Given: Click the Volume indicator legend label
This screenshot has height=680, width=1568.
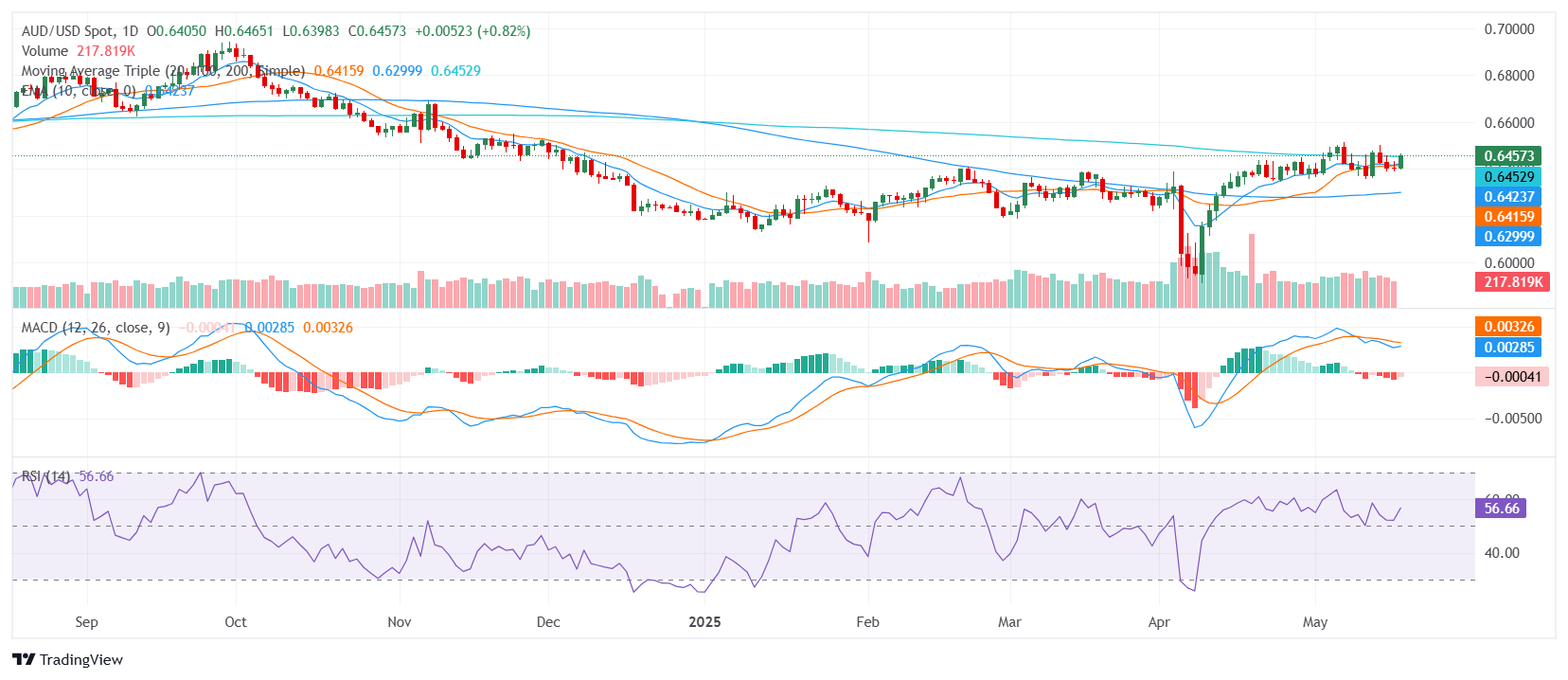Looking at the screenshot, I should point(45,51).
